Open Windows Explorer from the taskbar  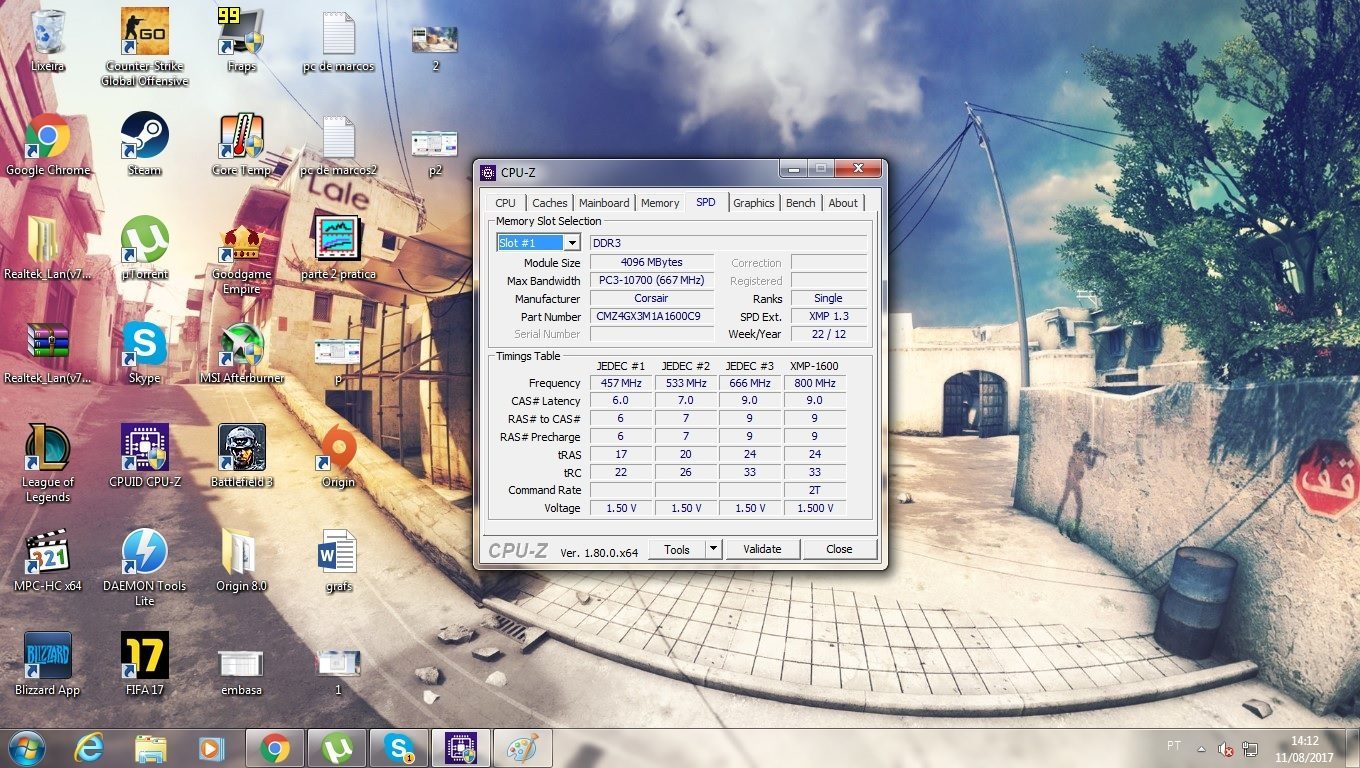click(151, 748)
